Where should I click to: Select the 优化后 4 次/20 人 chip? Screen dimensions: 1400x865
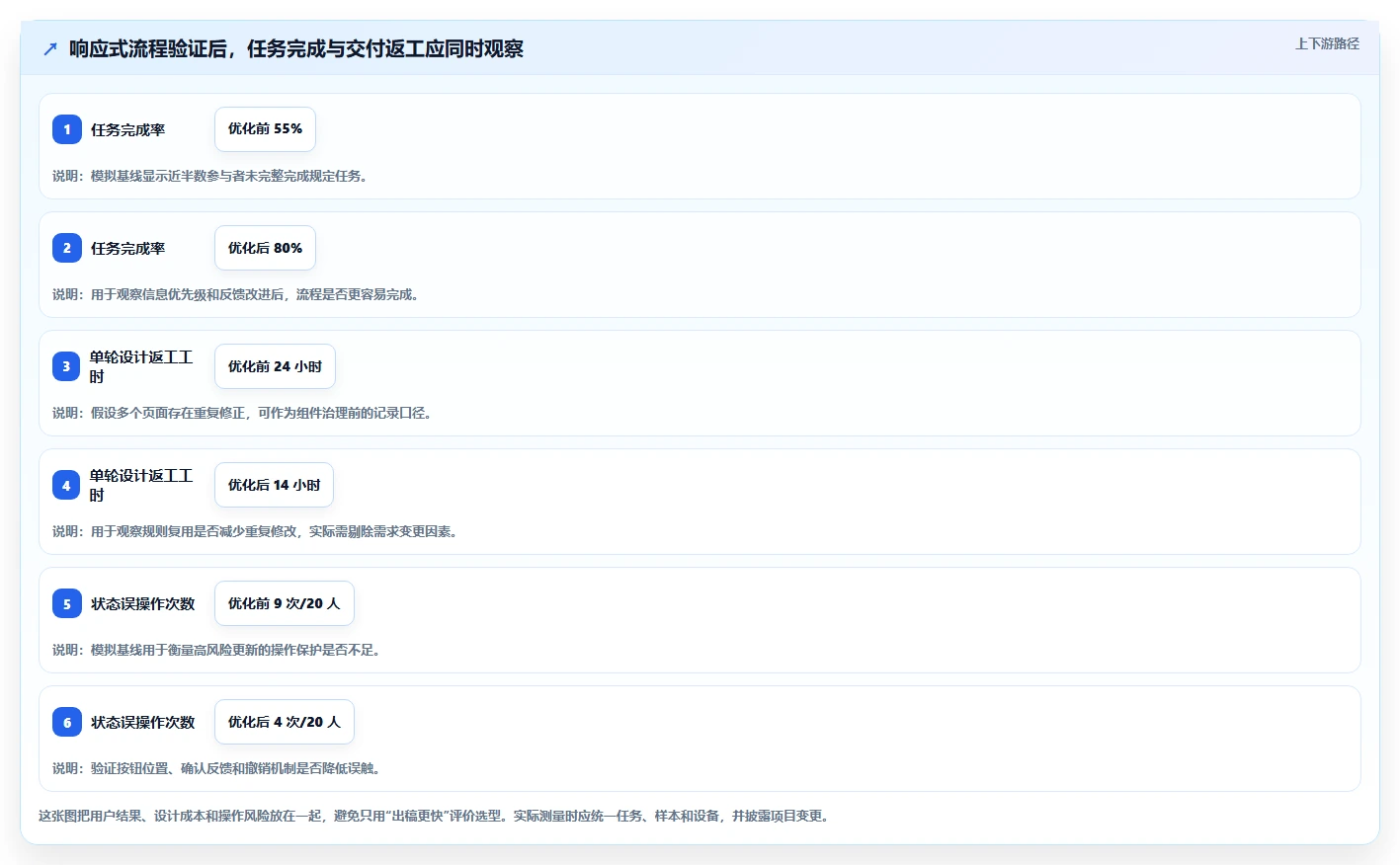click(284, 722)
